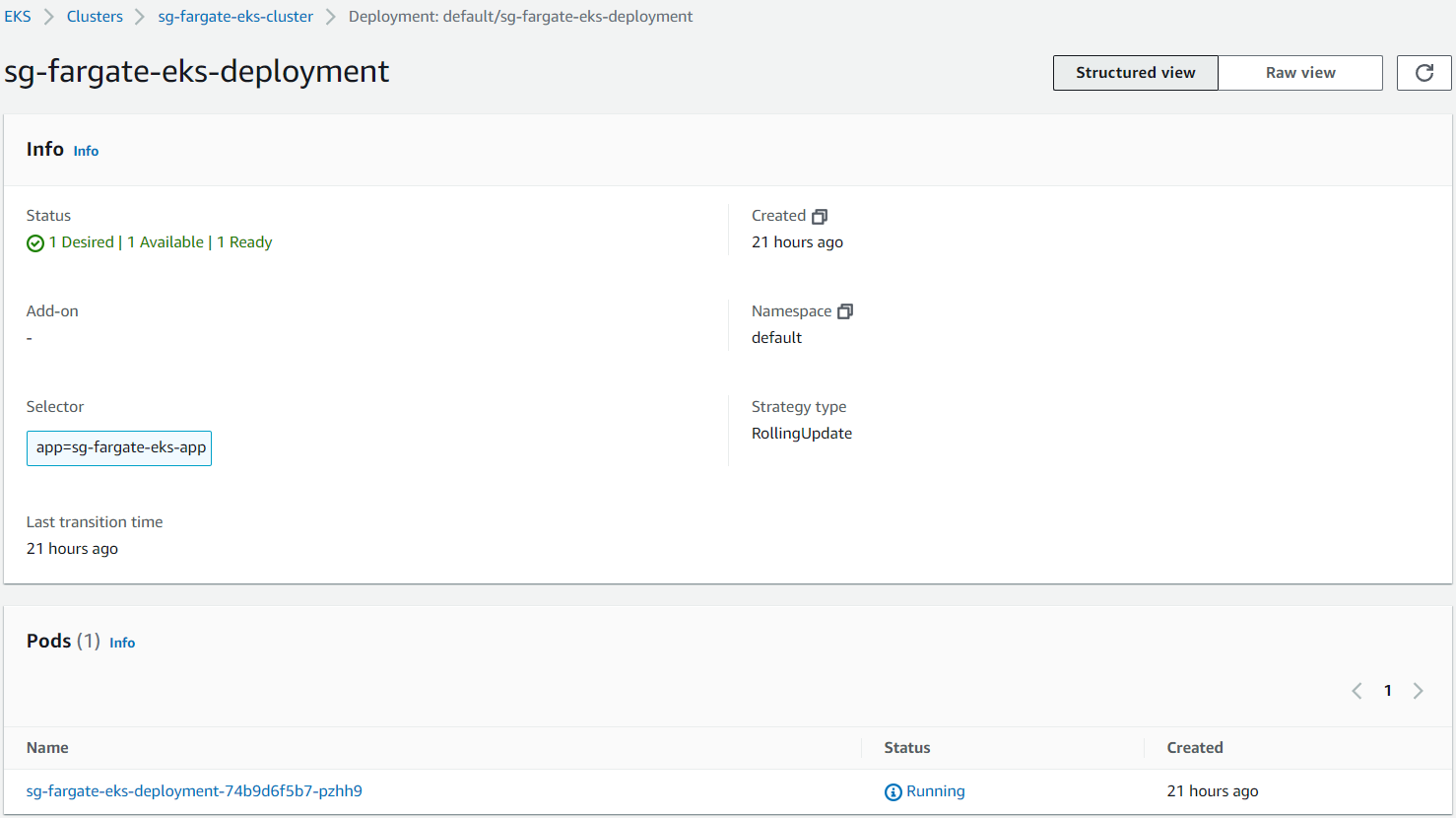Screen dimensions: 1456x818
Task: Click the pod's '21 hours ago' created cell
Action: tap(1213, 791)
